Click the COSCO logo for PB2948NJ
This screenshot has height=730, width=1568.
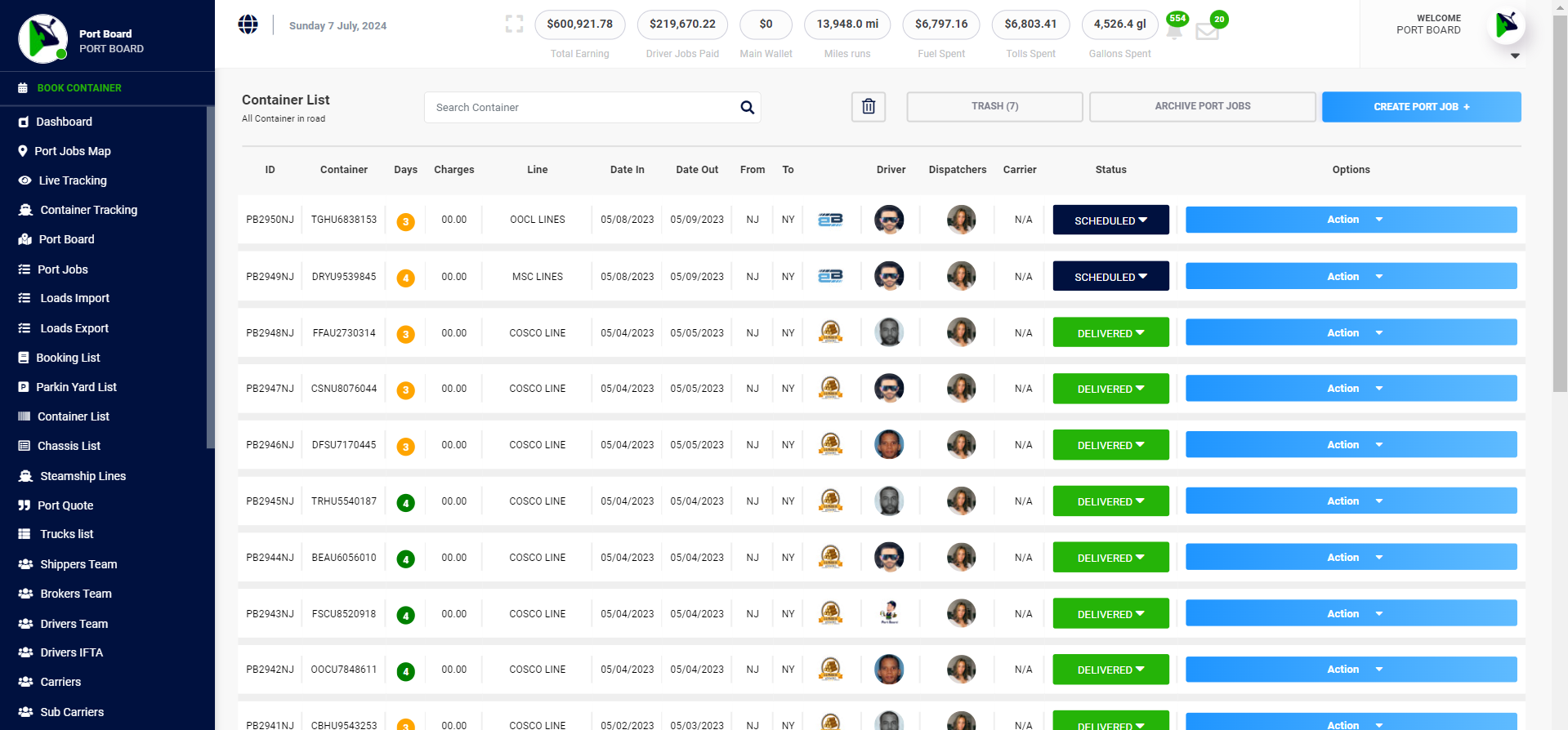[x=831, y=332]
